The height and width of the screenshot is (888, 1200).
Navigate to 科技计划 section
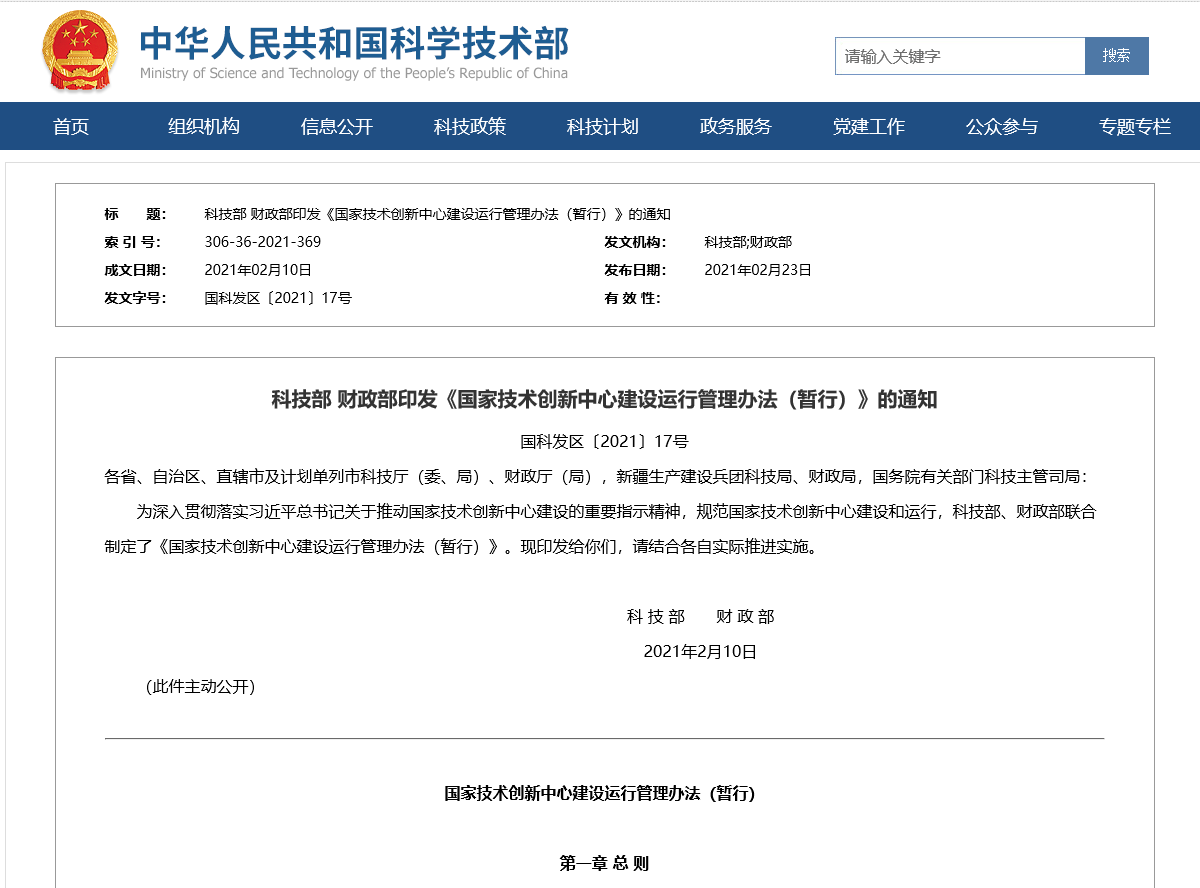(x=603, y=127)
